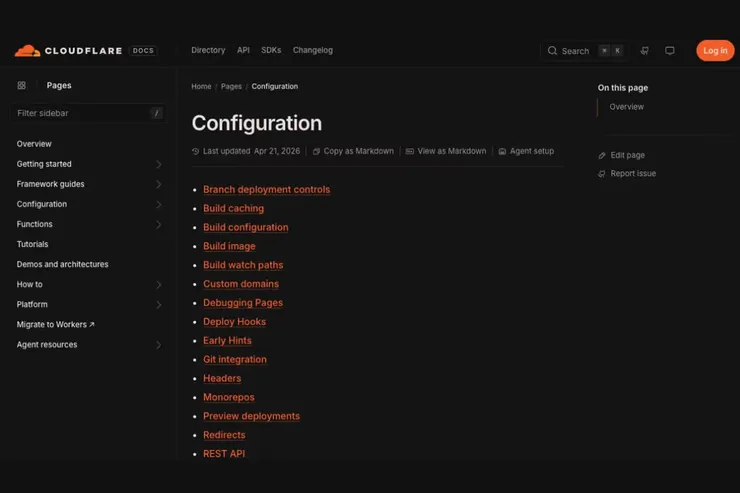Open Tutorials in the sidebar
Image resolution: width=740 pixels, height=493 pixels.
click(32, 244)
